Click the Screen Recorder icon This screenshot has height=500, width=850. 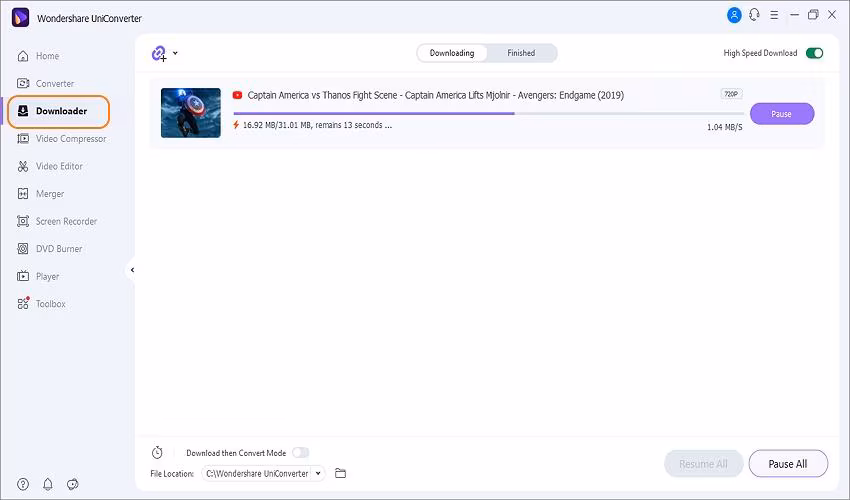coord(23,221)
